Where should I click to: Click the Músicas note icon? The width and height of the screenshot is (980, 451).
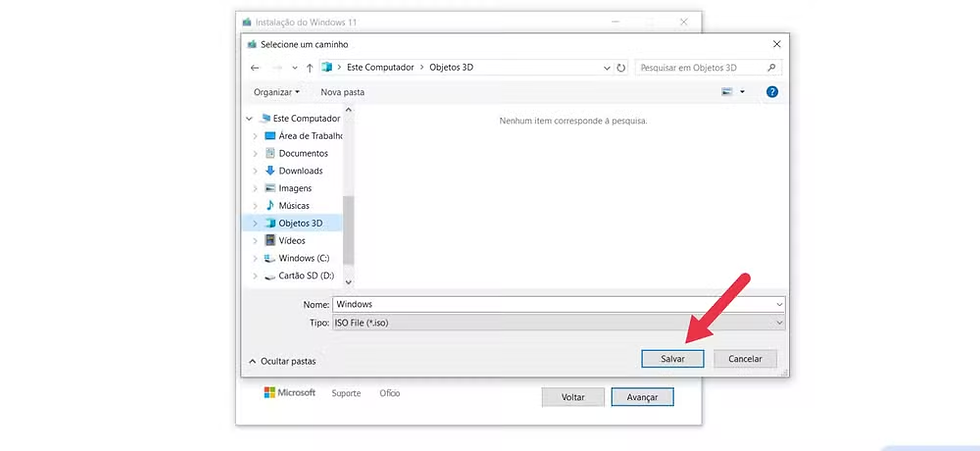click(270, 205)
